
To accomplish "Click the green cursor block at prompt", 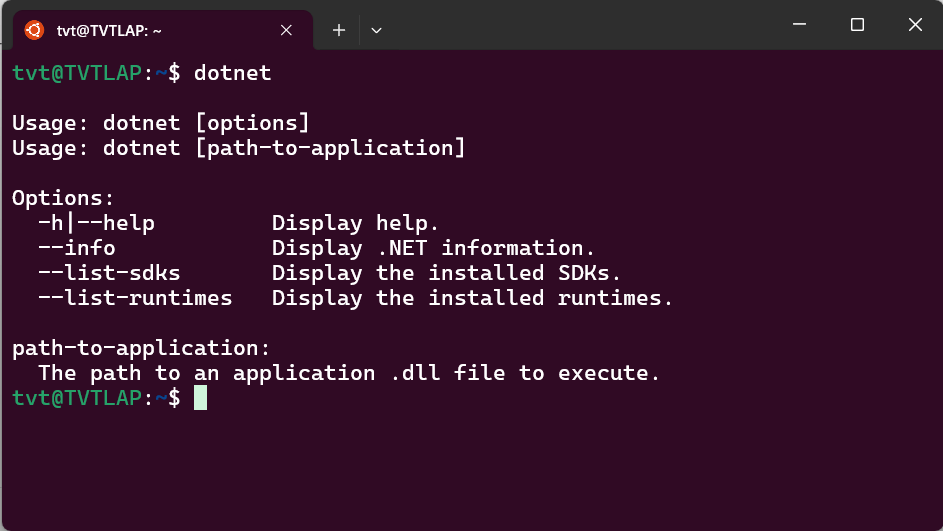I will point(200,397).
